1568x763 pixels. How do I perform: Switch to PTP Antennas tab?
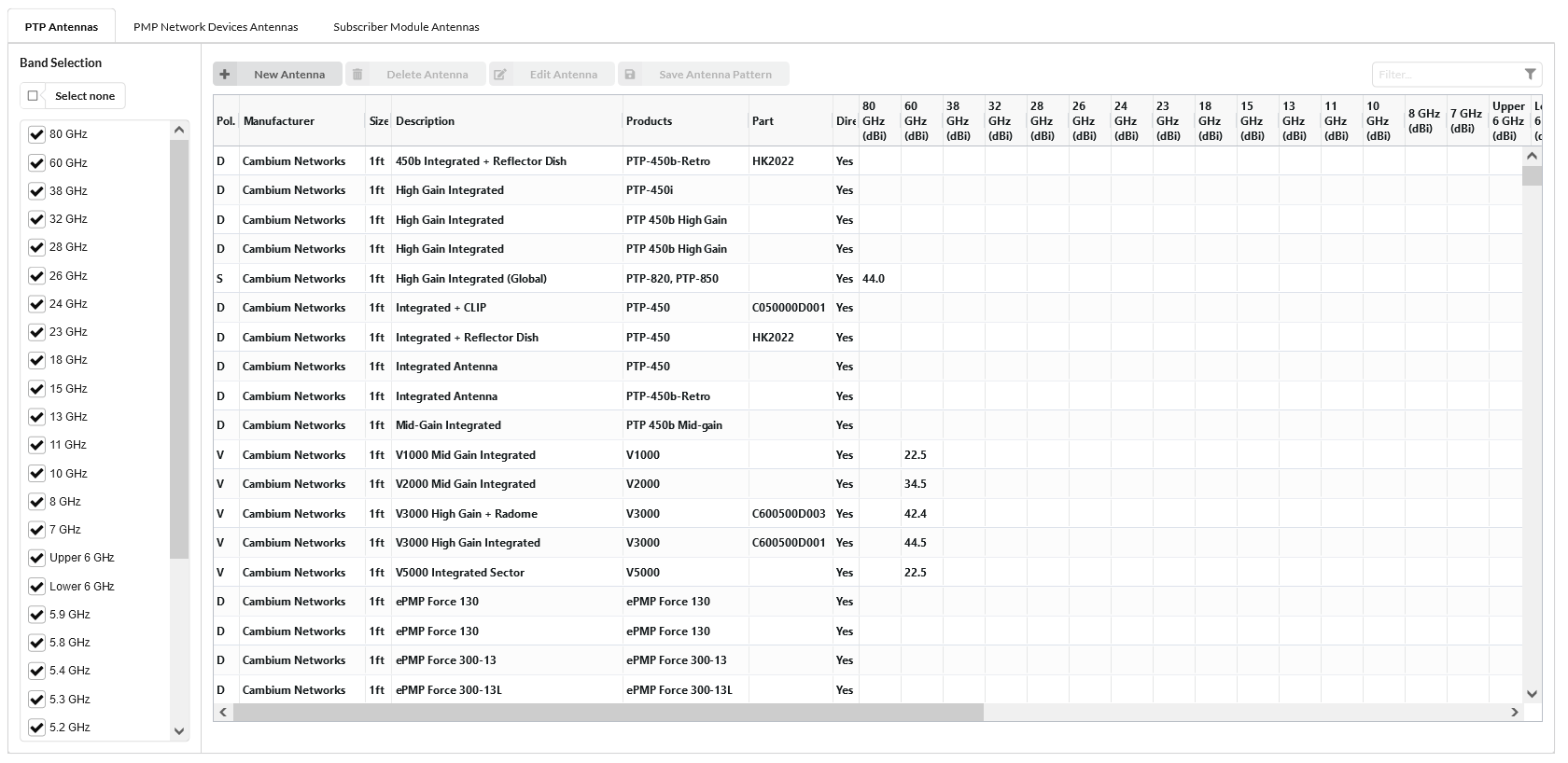[x=62, y=27]
